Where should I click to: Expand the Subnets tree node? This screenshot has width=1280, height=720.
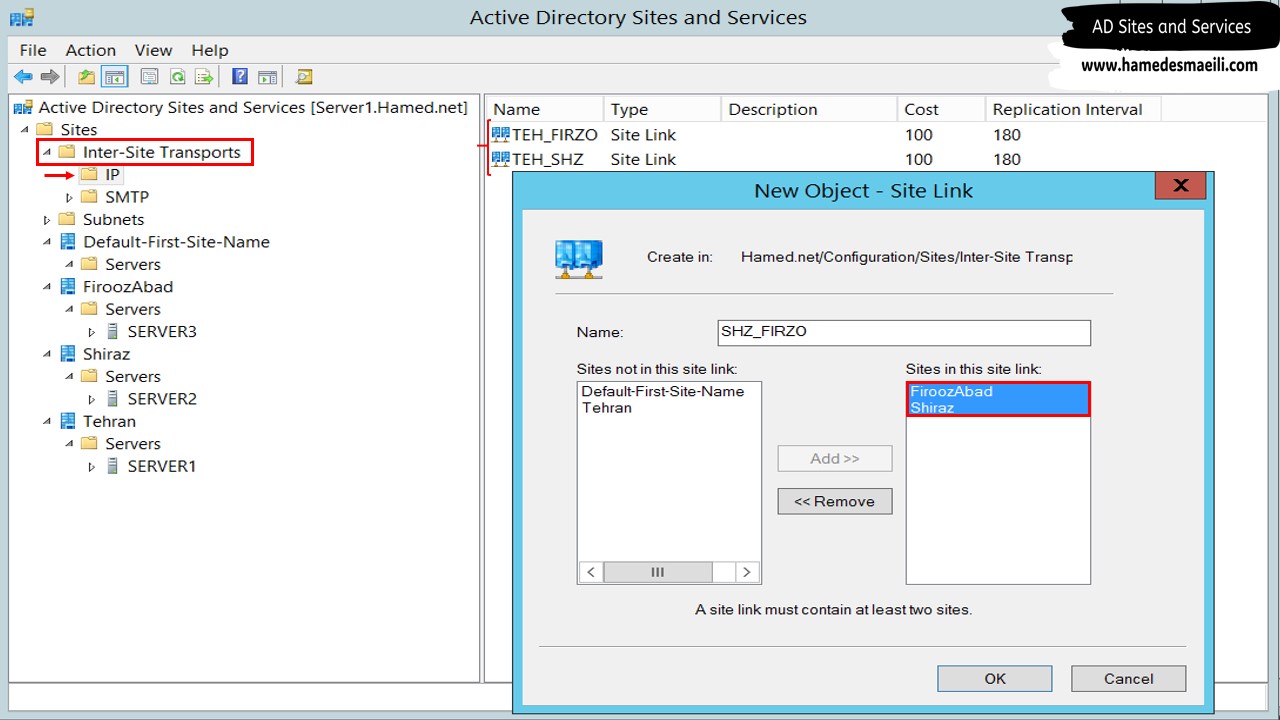[47, 219]
